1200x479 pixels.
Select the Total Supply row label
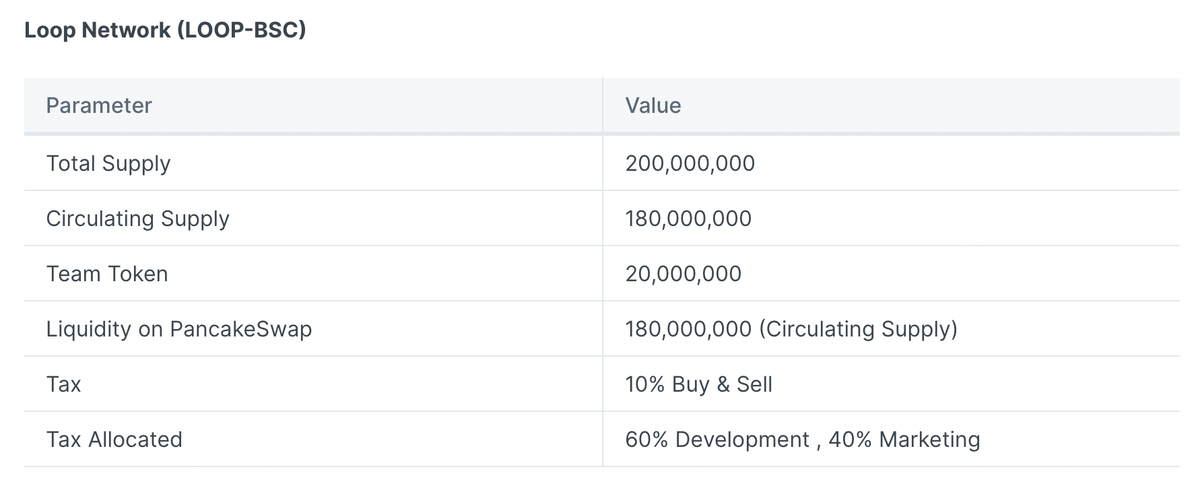pyautogui.click(x=108, y=163)
